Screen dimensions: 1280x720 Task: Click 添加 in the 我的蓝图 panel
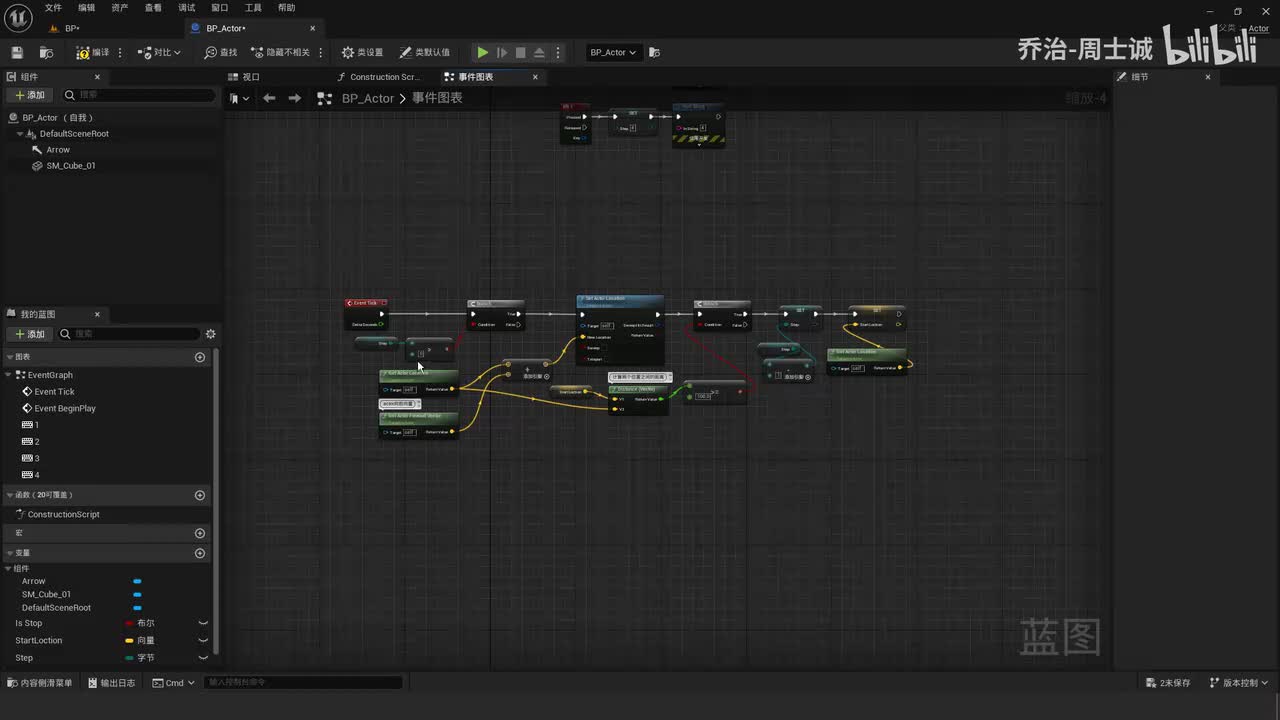pyautogui.click(x=30, y=334)
